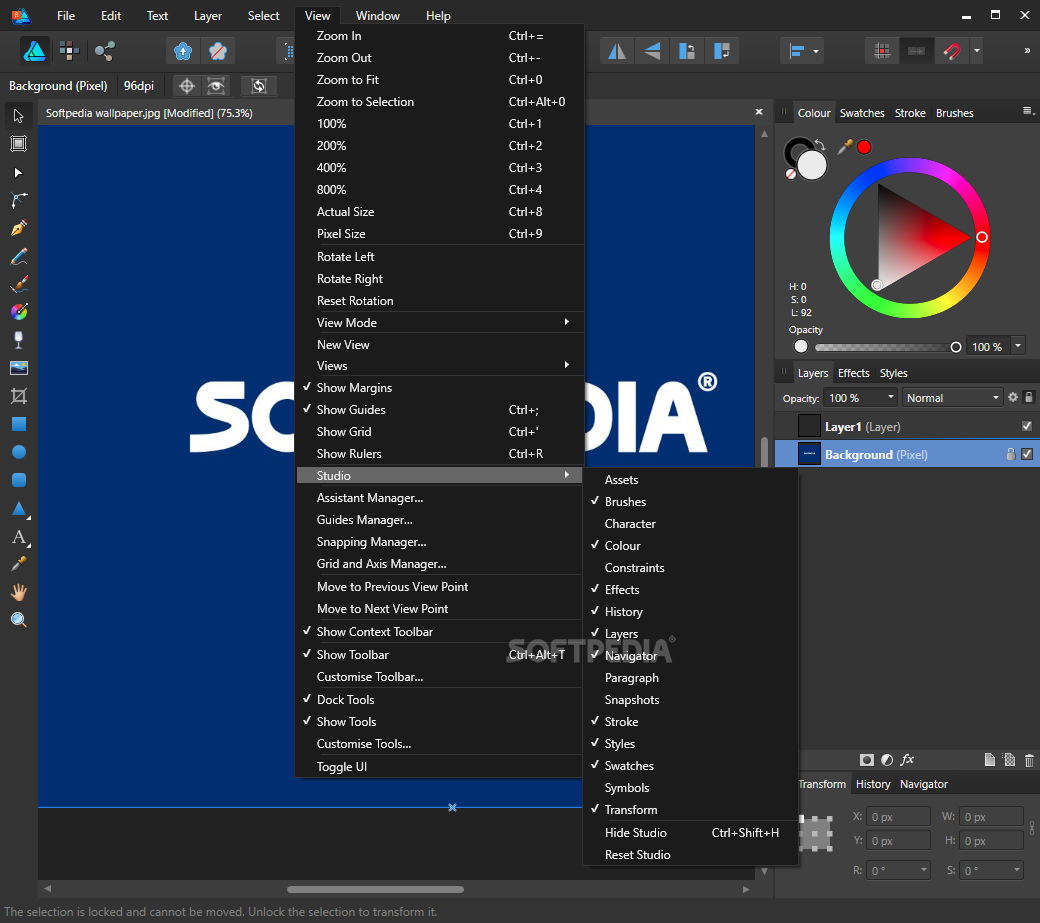Switch to the Swatches tab
The image size is (1040, 923).
point(862,113)
